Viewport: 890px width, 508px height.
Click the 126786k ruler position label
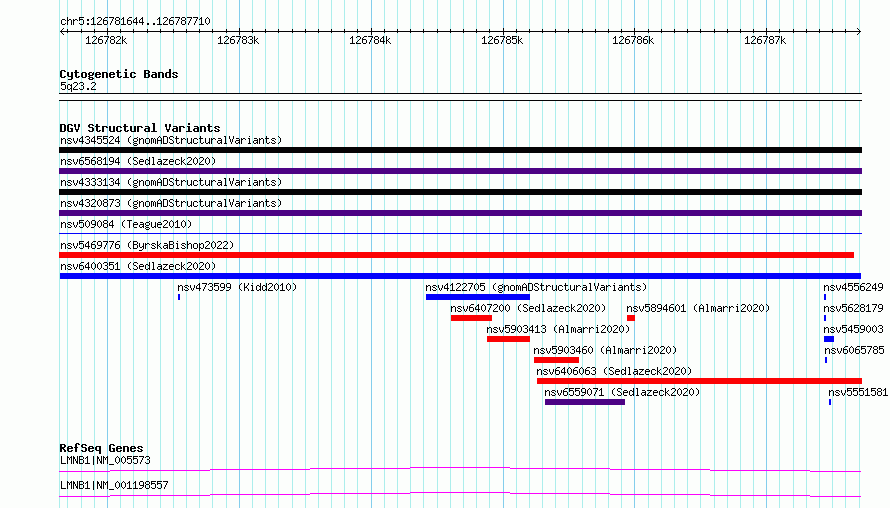[633, 40]
